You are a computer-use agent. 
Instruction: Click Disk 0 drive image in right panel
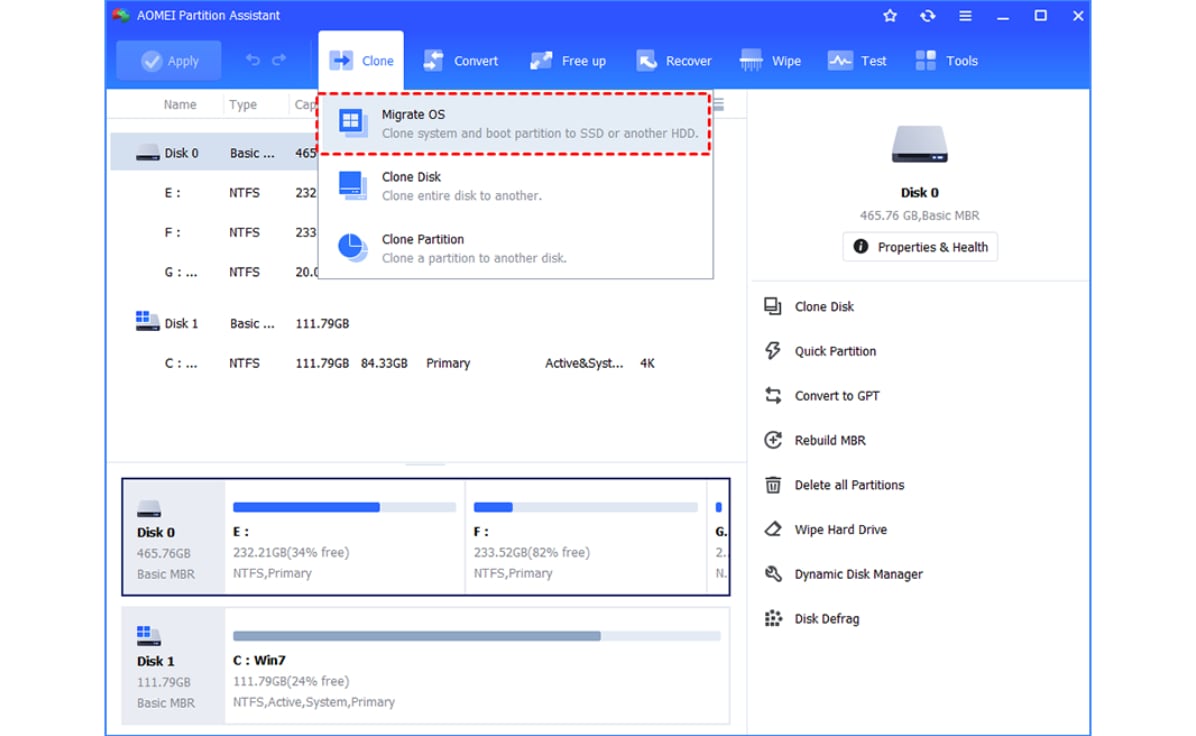point(919,144)
